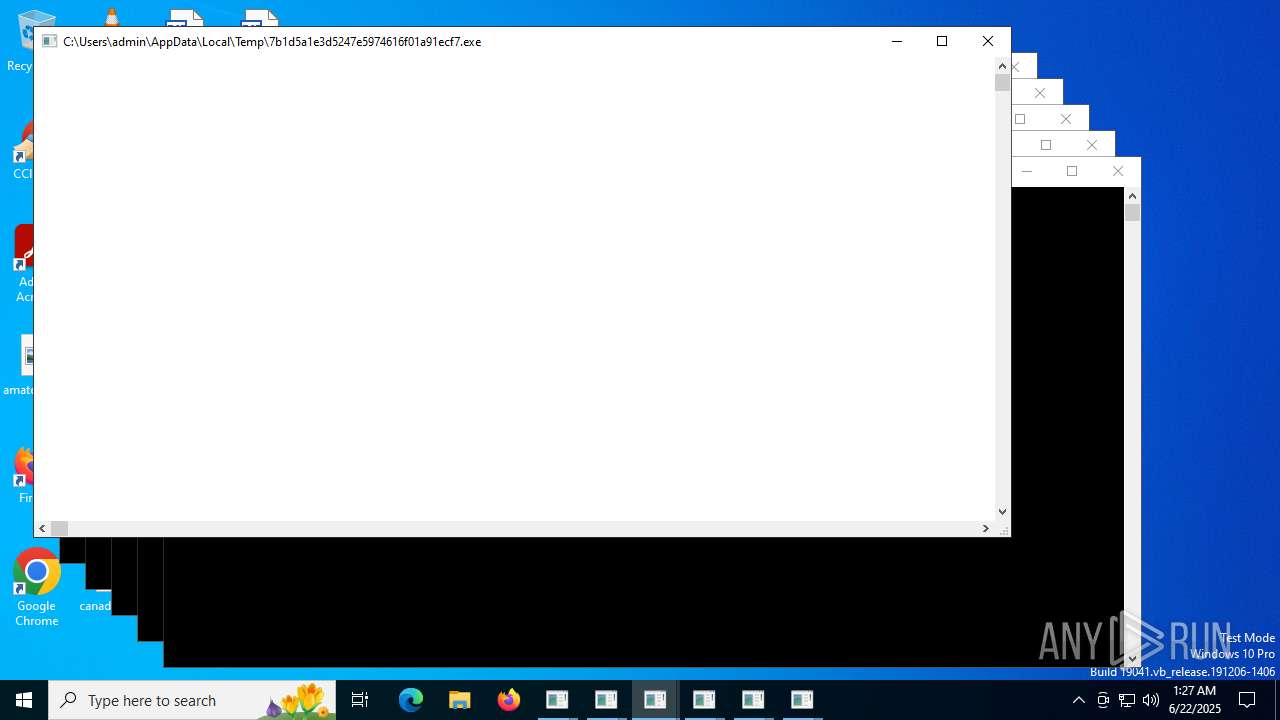The image size is (1280, 720).
Task: Open Task View on the taskbar
Action: [x=360, y=700]
